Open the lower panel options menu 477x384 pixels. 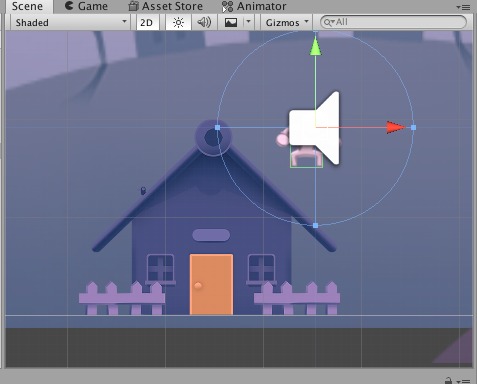click(464, 381)
